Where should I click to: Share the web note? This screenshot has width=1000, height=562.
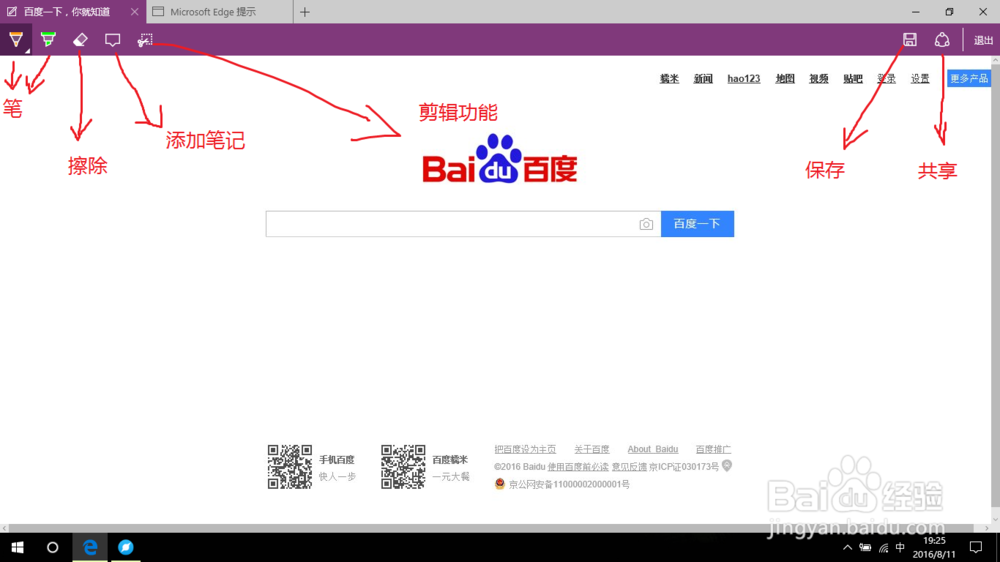(942, 40)
